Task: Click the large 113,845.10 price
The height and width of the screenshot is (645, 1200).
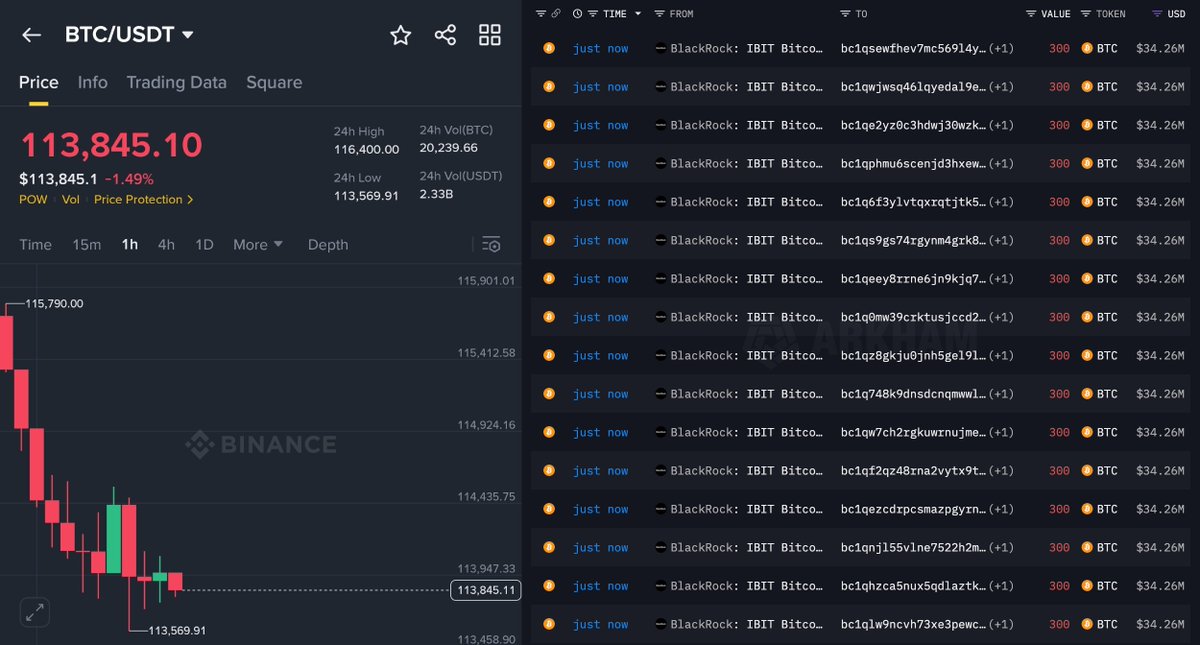Action: [x=111, y=145]
